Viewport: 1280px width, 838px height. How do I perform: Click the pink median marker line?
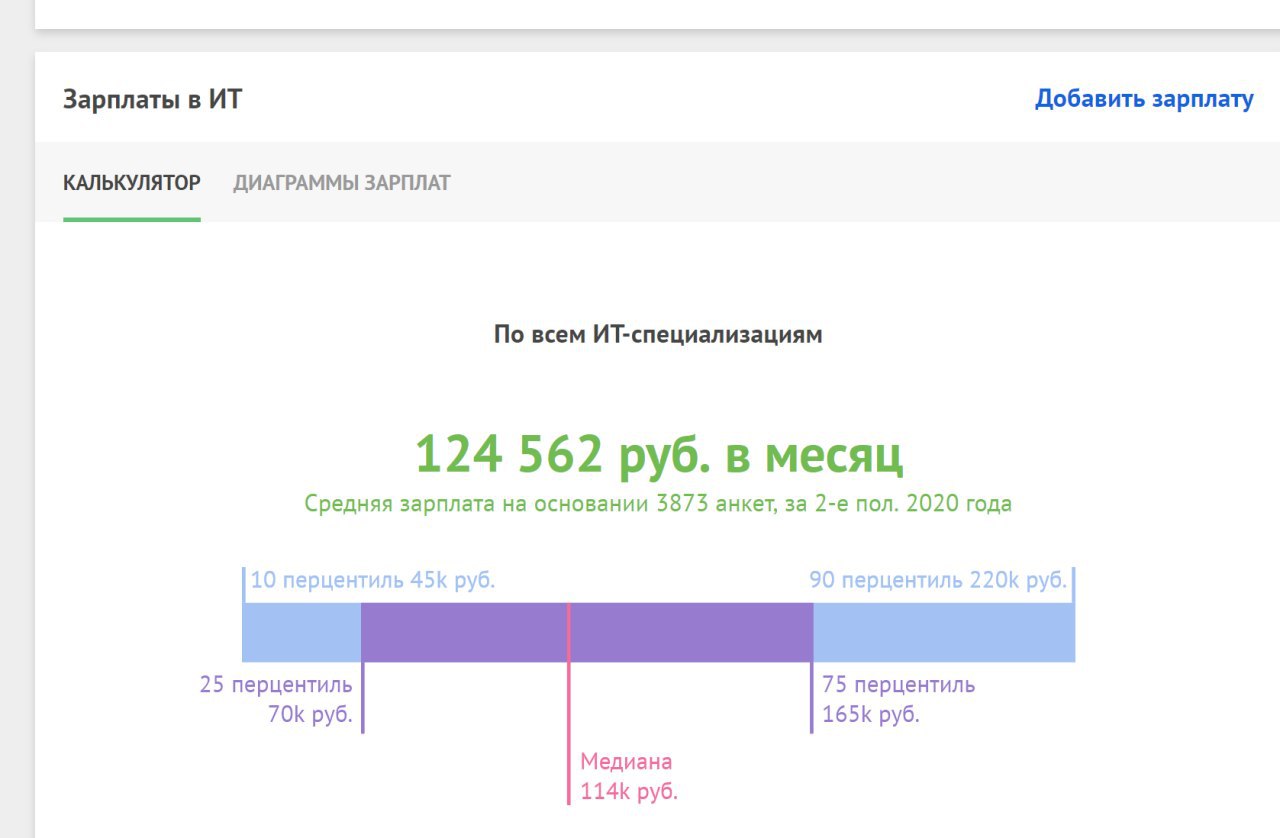[569, 703]
